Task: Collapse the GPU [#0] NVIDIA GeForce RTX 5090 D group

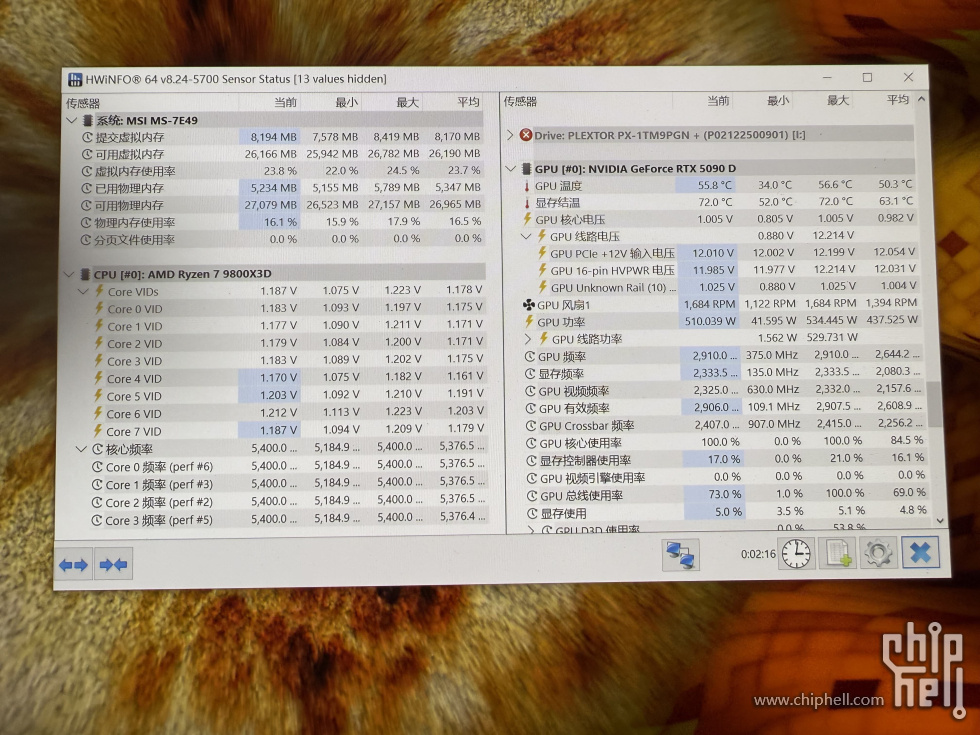Action: pos(511,169)
